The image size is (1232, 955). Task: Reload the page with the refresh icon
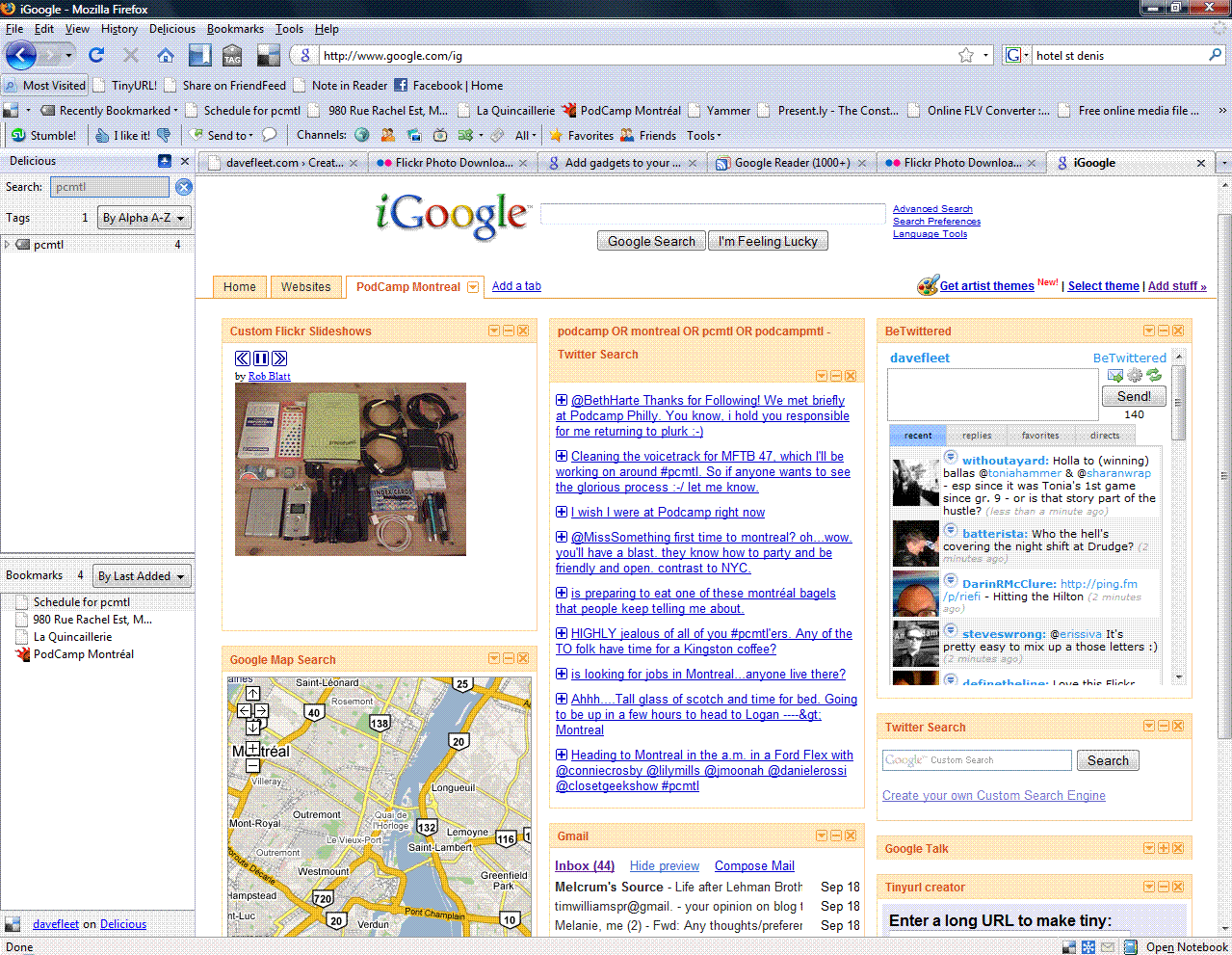click(x=96, y=55)
